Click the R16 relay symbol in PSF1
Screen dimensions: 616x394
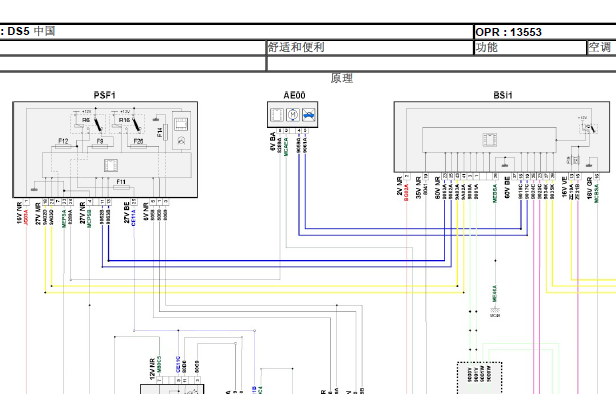coord(127,123)
